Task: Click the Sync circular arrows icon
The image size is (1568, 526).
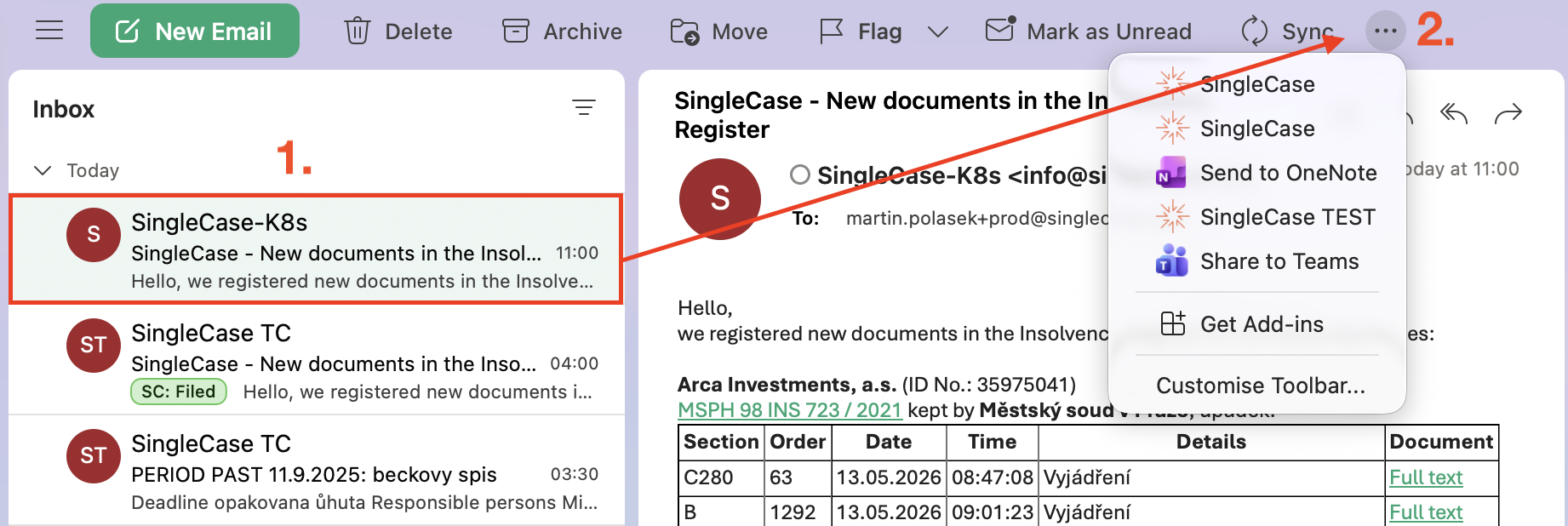Action: click(1254, 31)
